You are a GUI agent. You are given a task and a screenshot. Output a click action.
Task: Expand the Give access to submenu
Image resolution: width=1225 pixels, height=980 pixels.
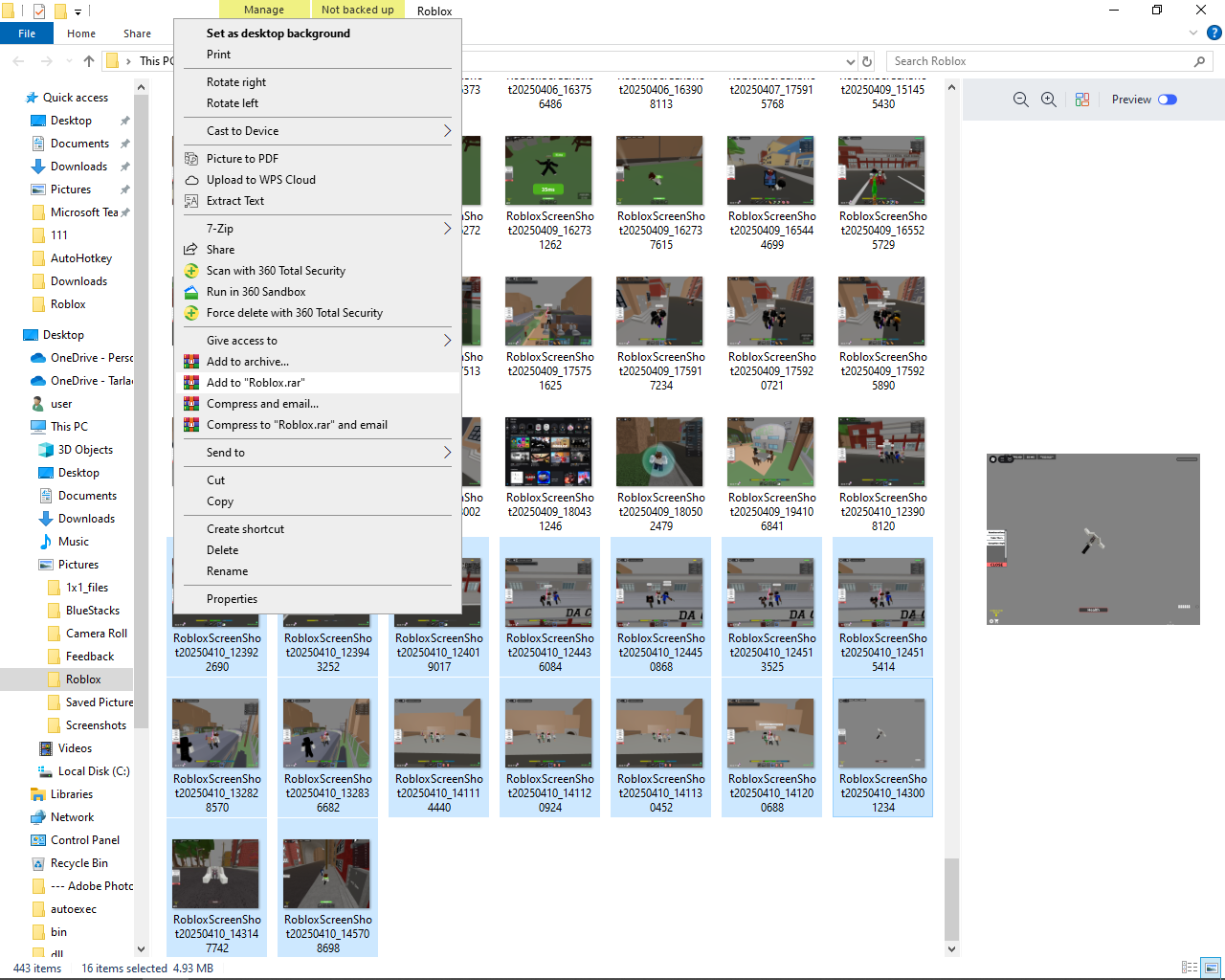(x=447, y=341)
